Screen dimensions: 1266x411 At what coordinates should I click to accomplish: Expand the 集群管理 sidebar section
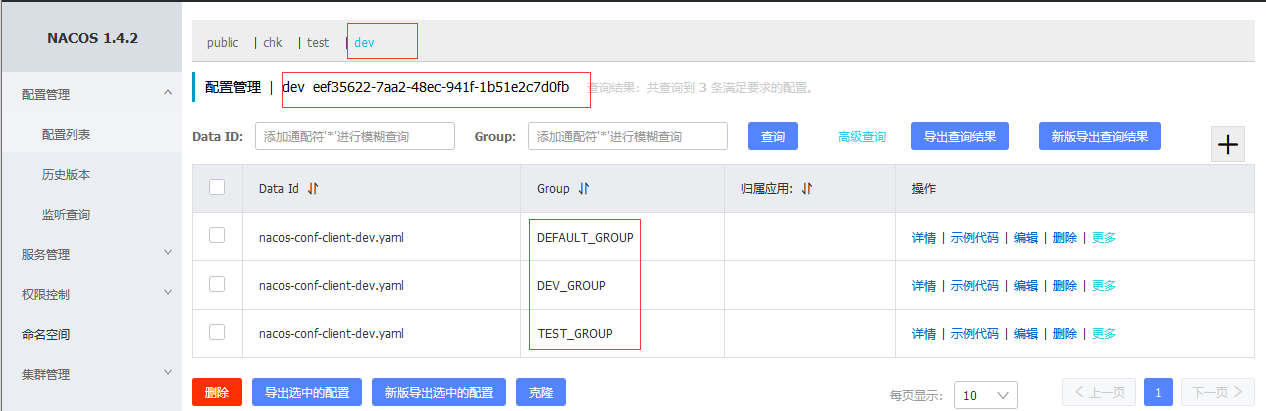click(168, 373)
